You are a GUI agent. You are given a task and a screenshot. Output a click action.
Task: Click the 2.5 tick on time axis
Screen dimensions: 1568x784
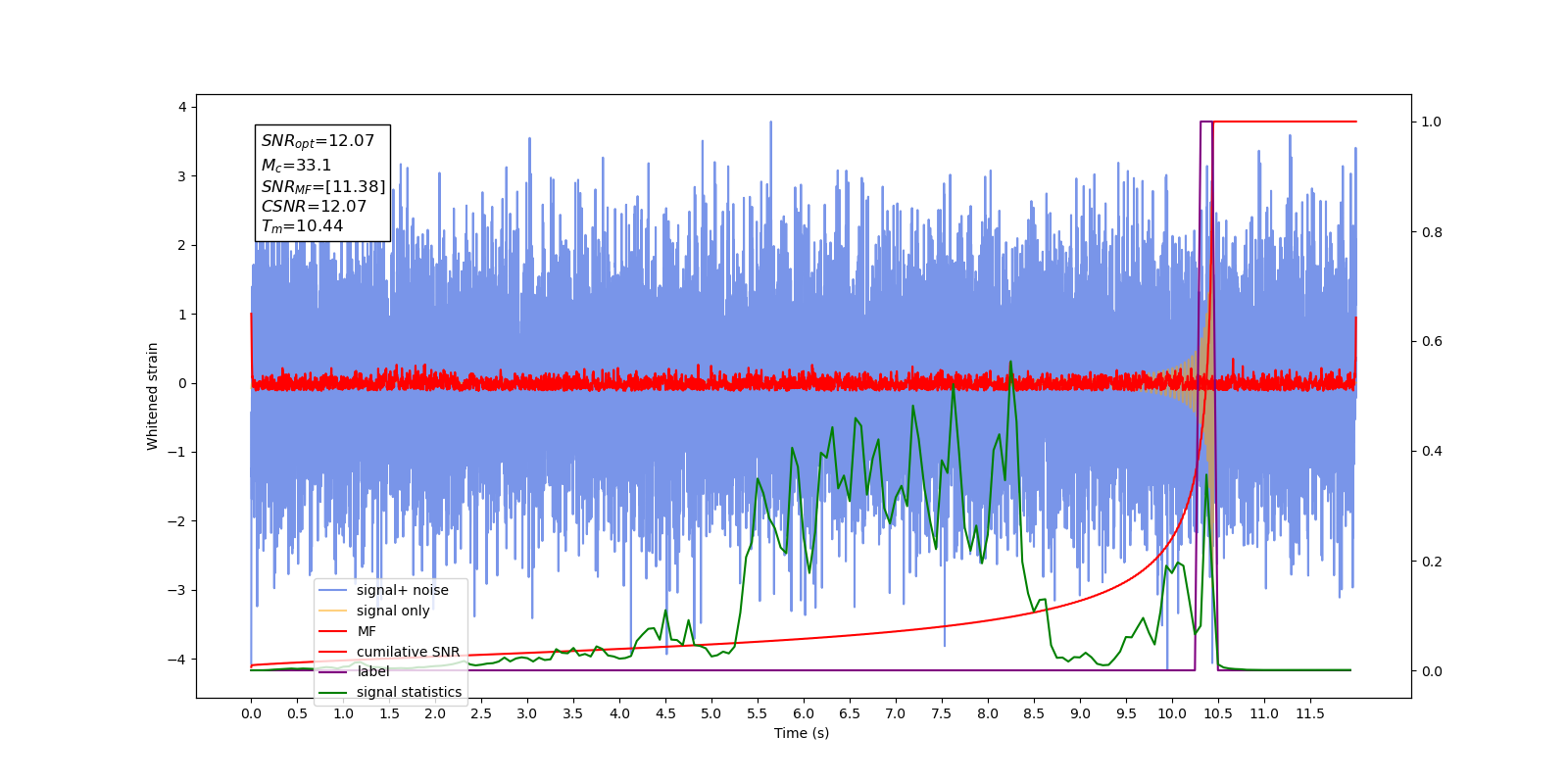click(481, 713)
